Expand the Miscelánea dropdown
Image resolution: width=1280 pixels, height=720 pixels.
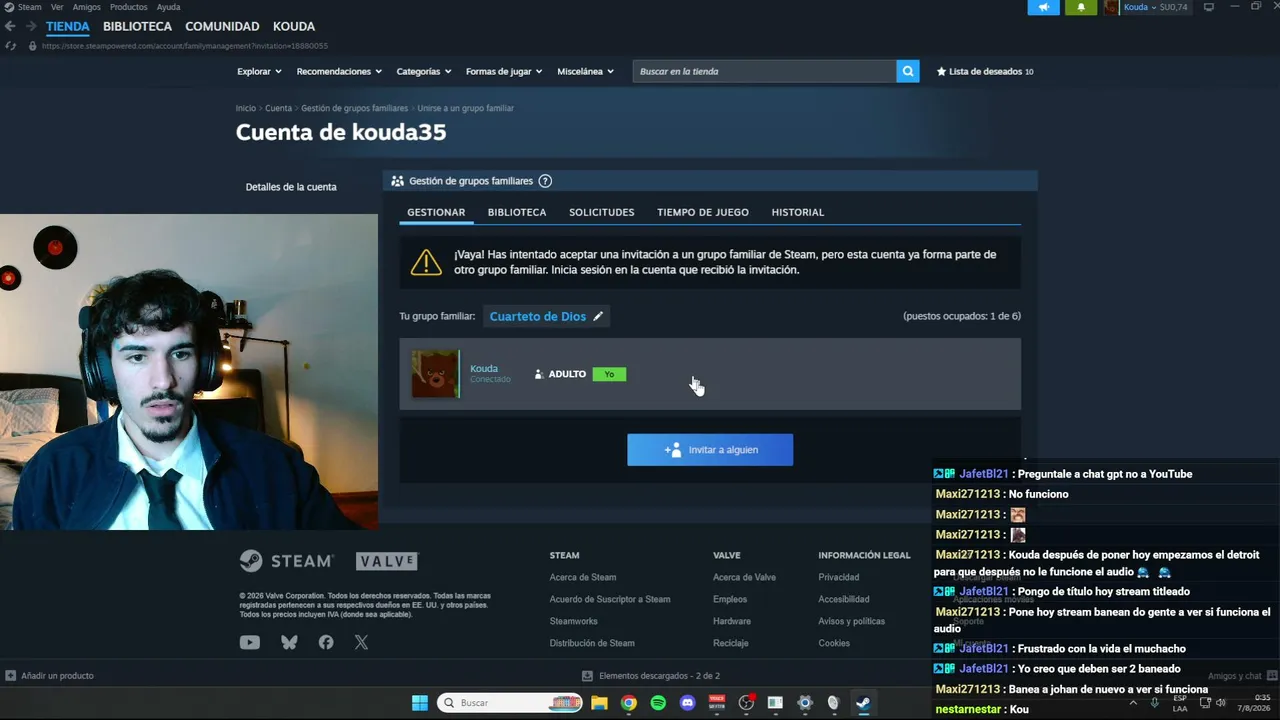click(585, 71)
